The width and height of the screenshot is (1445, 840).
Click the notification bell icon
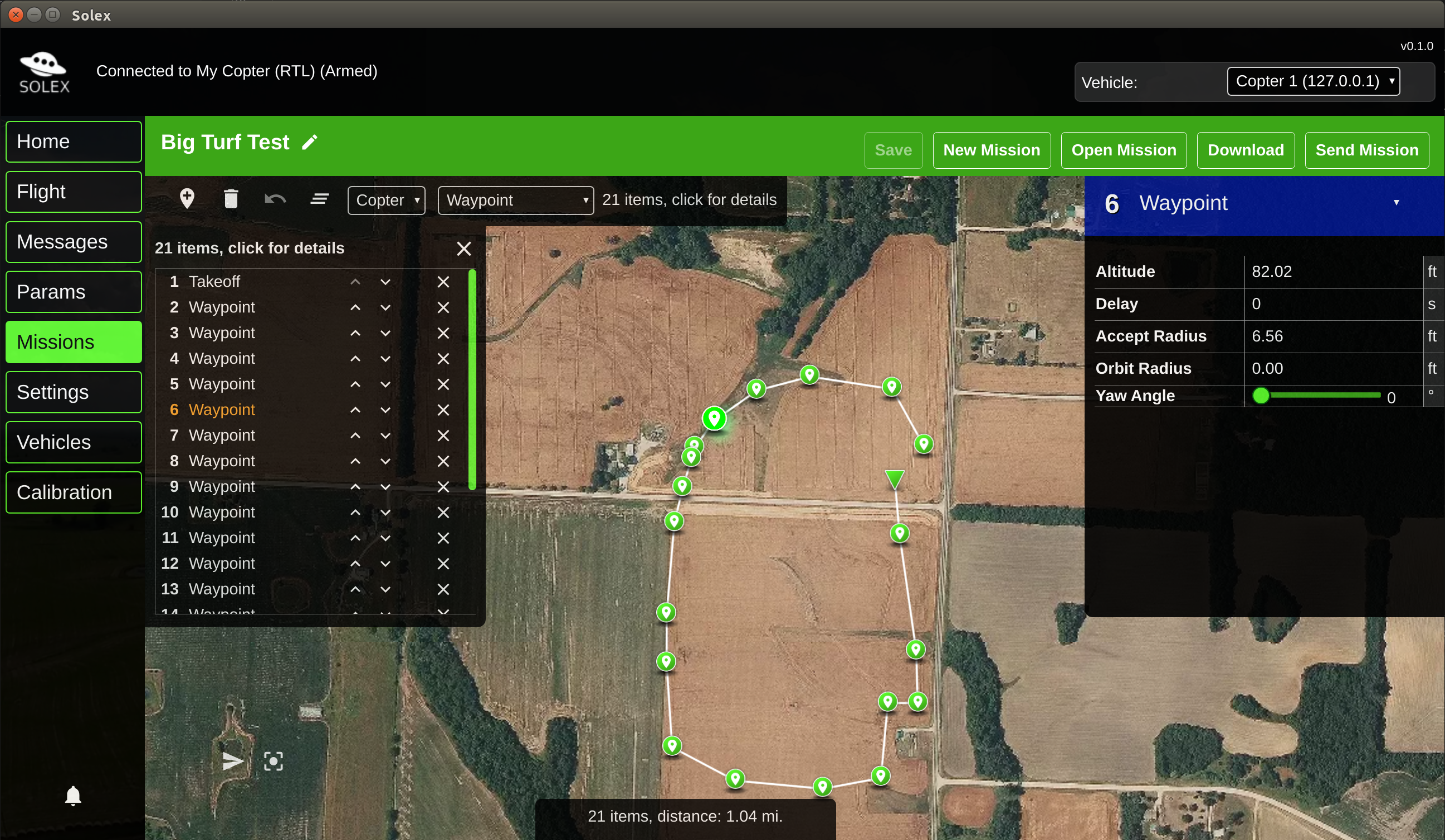73,796
